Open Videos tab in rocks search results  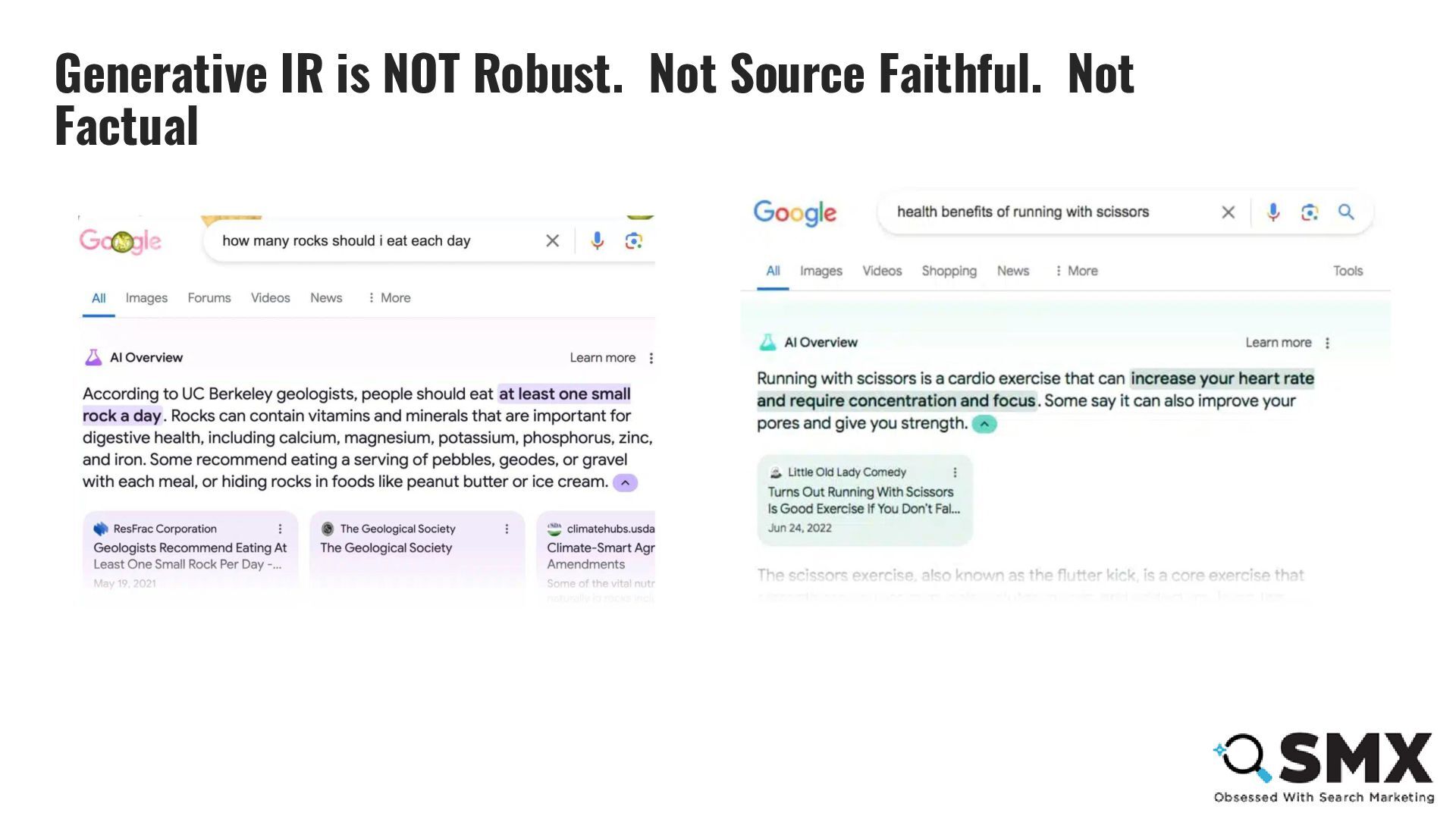tap(271, 298)
